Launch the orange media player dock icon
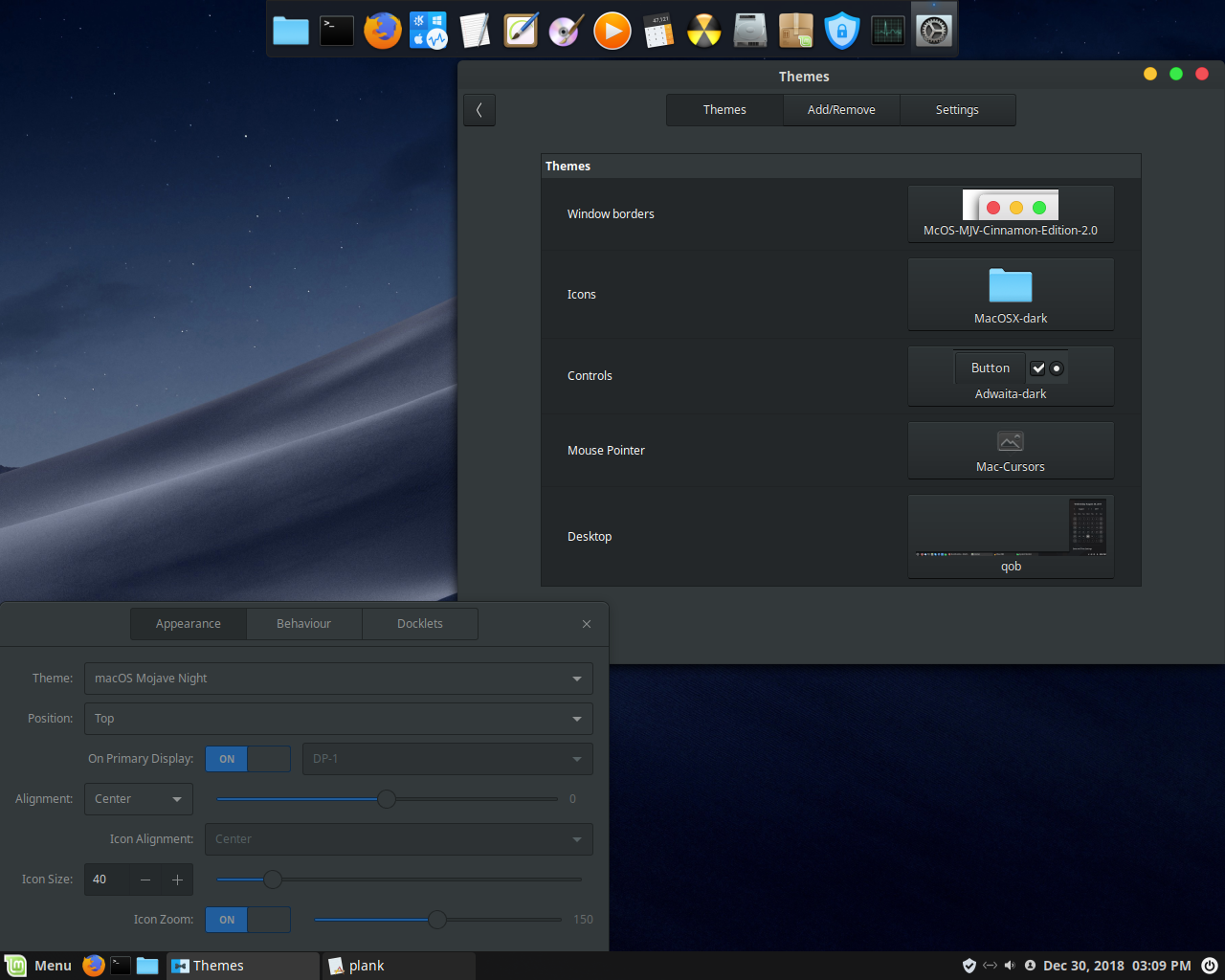 click(x=612, y=31)
